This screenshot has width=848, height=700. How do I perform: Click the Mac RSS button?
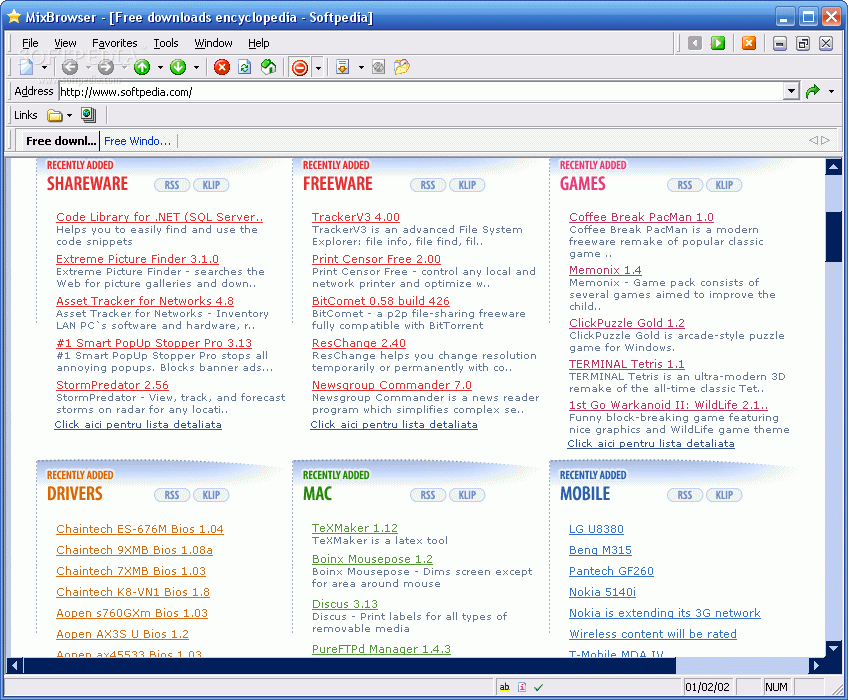[x=428, y=495]
